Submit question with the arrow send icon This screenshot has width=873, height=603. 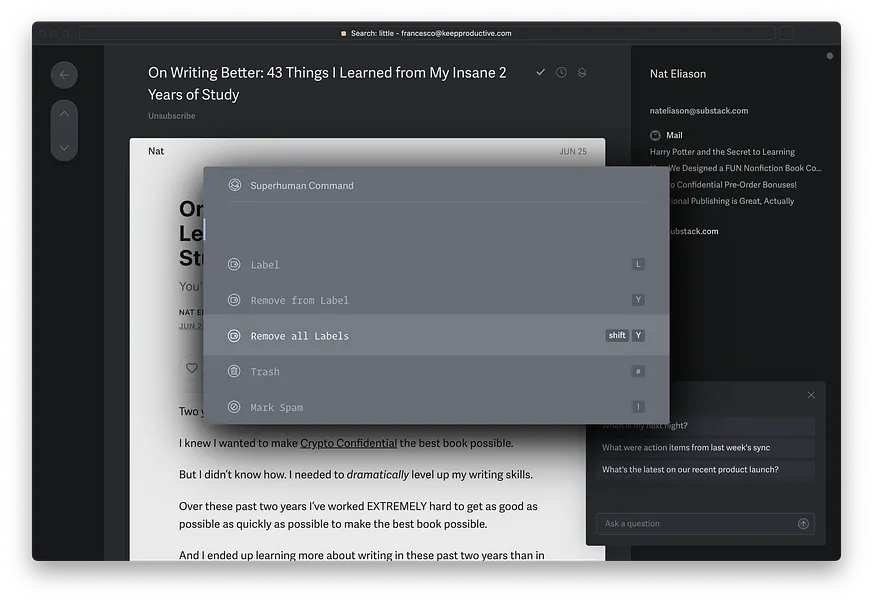(x=803, y=523)
